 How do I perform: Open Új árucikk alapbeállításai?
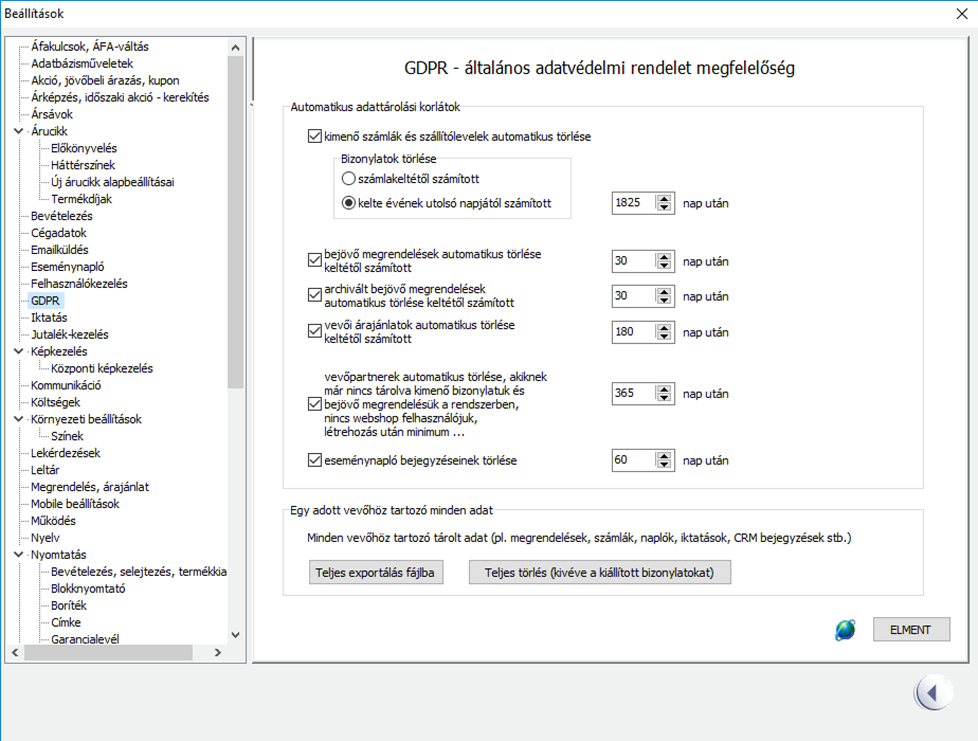[x=112, y=182]
